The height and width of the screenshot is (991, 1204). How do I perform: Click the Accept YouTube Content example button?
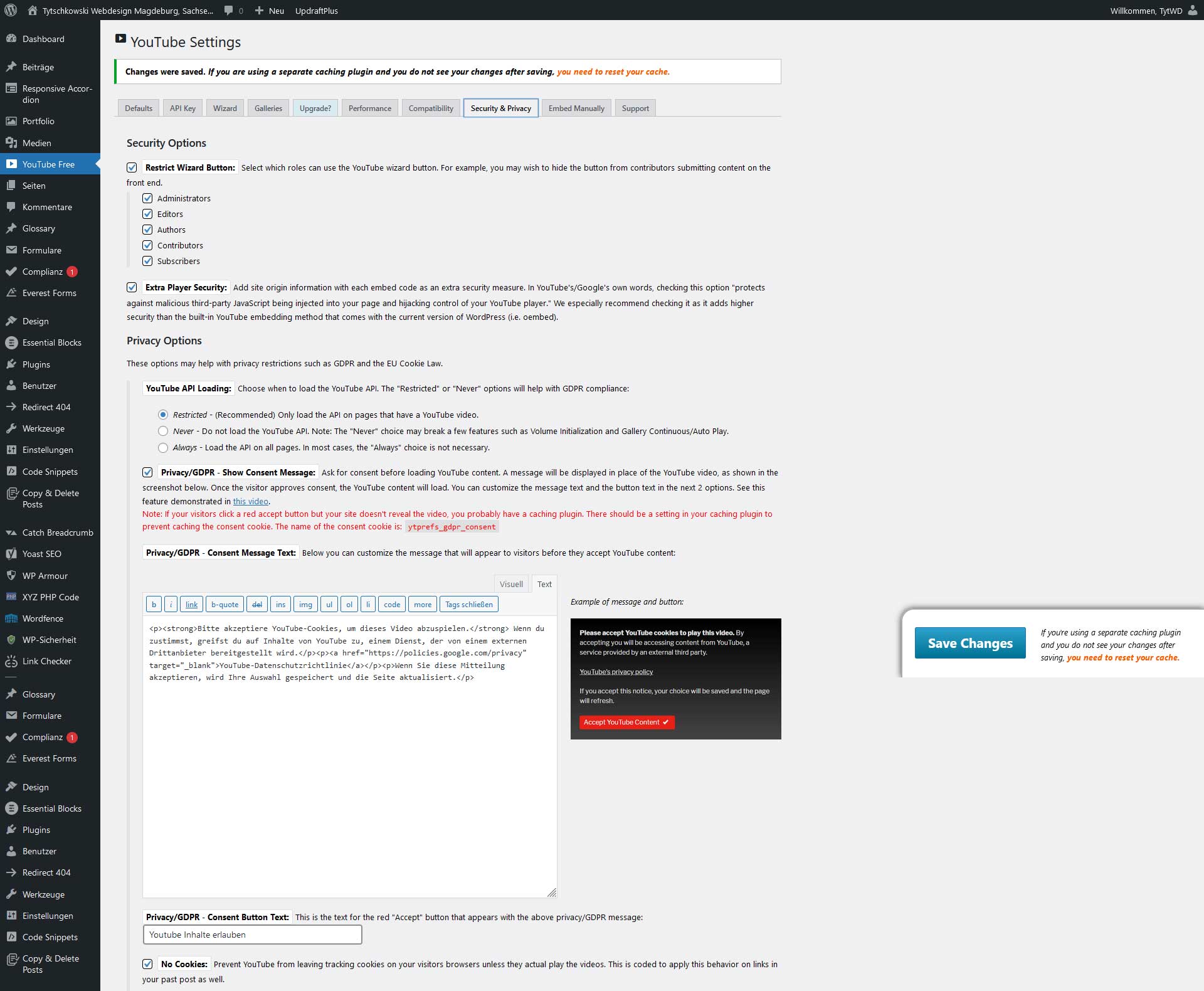click(627, 723)
